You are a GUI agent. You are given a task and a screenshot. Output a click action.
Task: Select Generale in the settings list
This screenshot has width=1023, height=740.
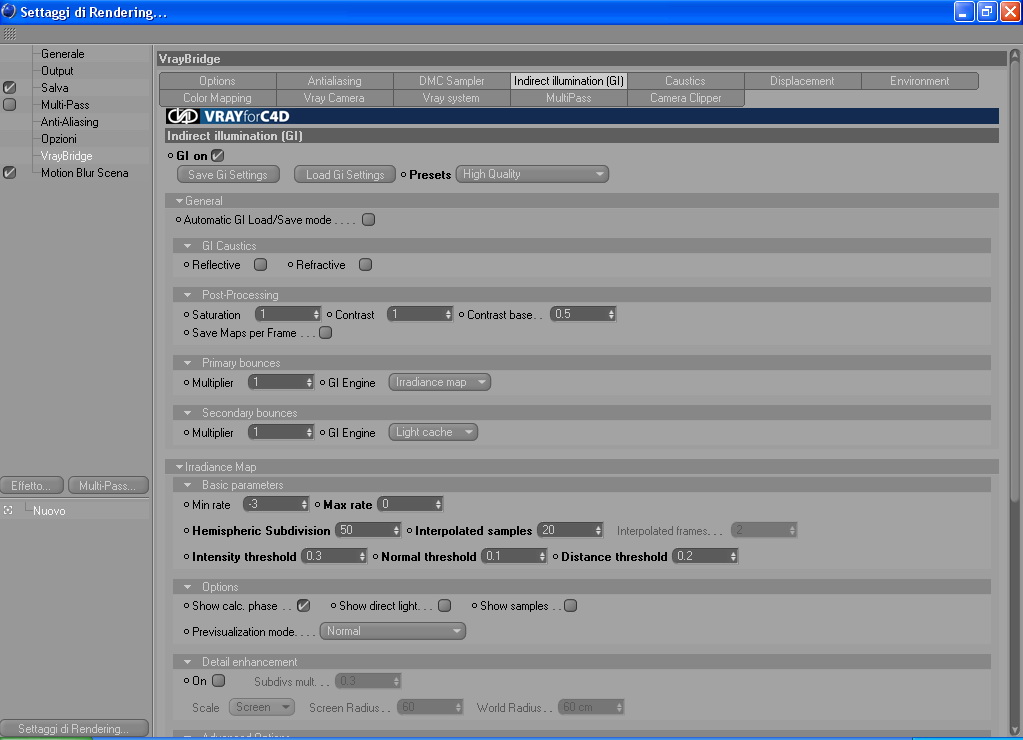tap(63, 54)
